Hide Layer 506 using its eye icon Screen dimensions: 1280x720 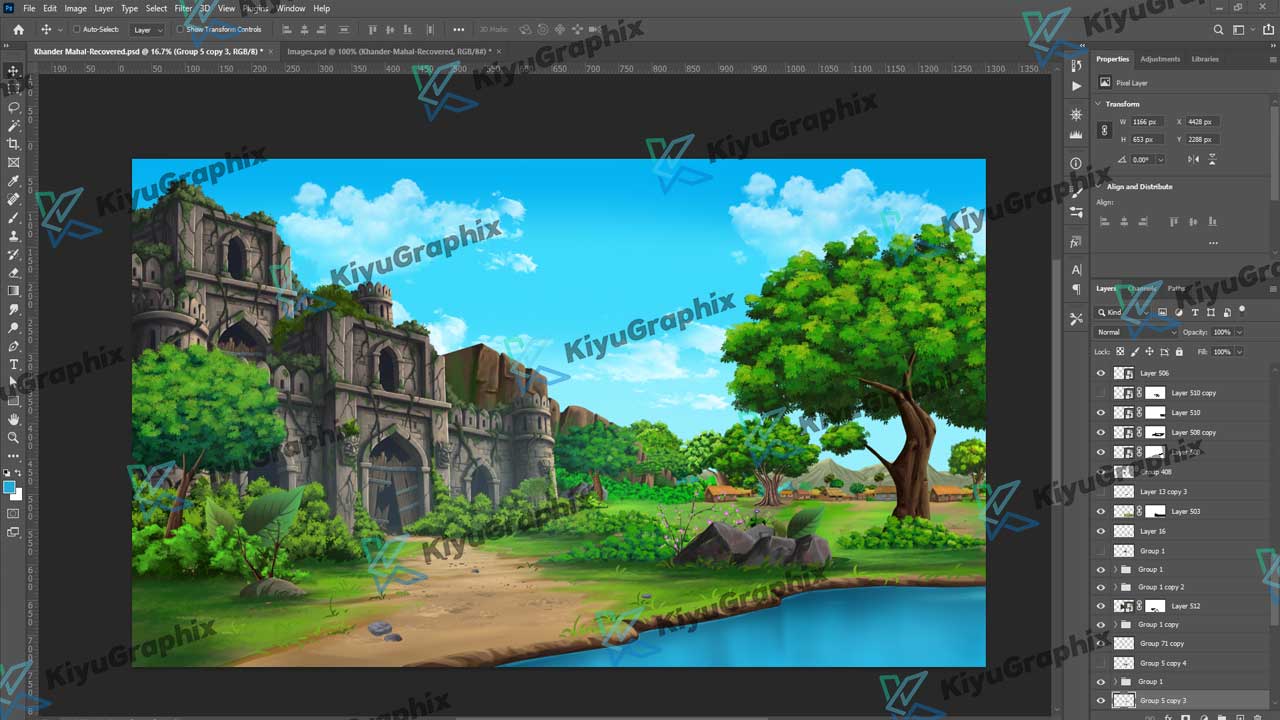tap(1101, 373)
